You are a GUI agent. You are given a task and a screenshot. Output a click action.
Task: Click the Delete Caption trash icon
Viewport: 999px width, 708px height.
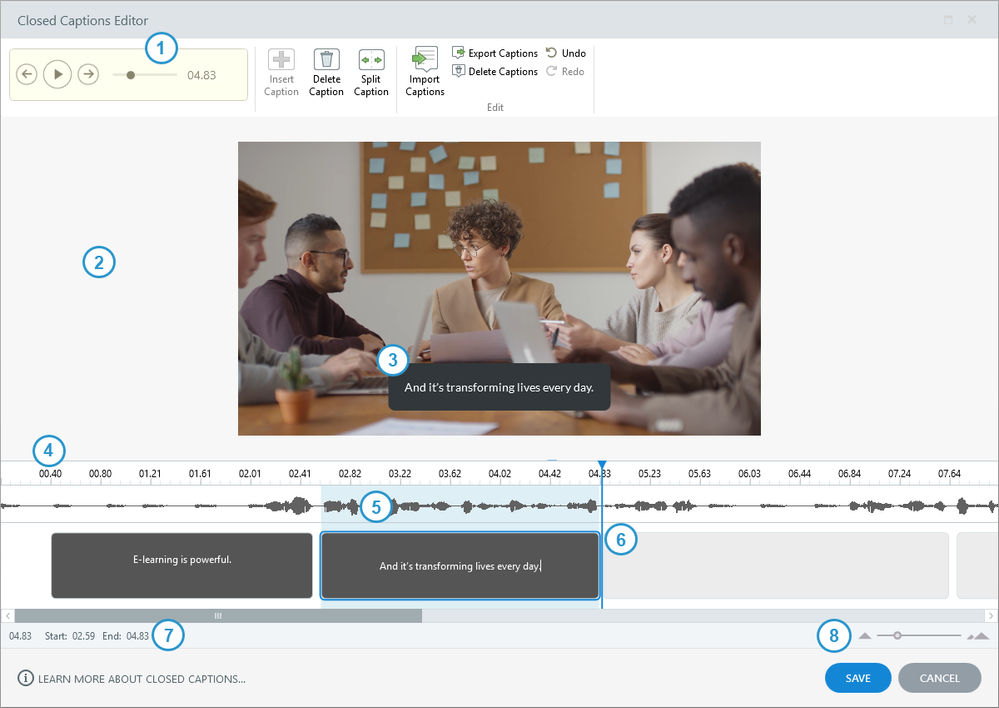point(326,60)
